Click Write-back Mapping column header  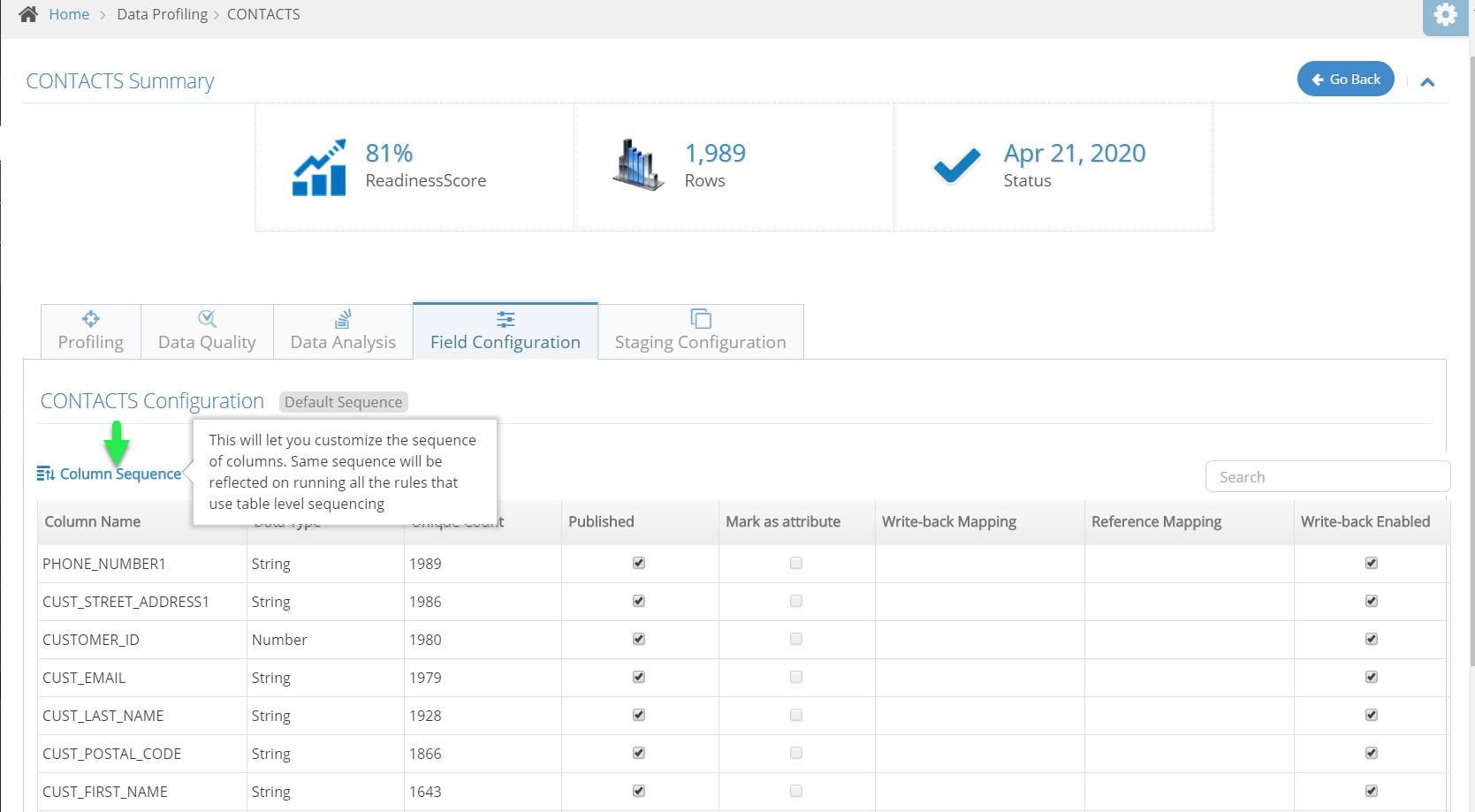pos(949,521)
